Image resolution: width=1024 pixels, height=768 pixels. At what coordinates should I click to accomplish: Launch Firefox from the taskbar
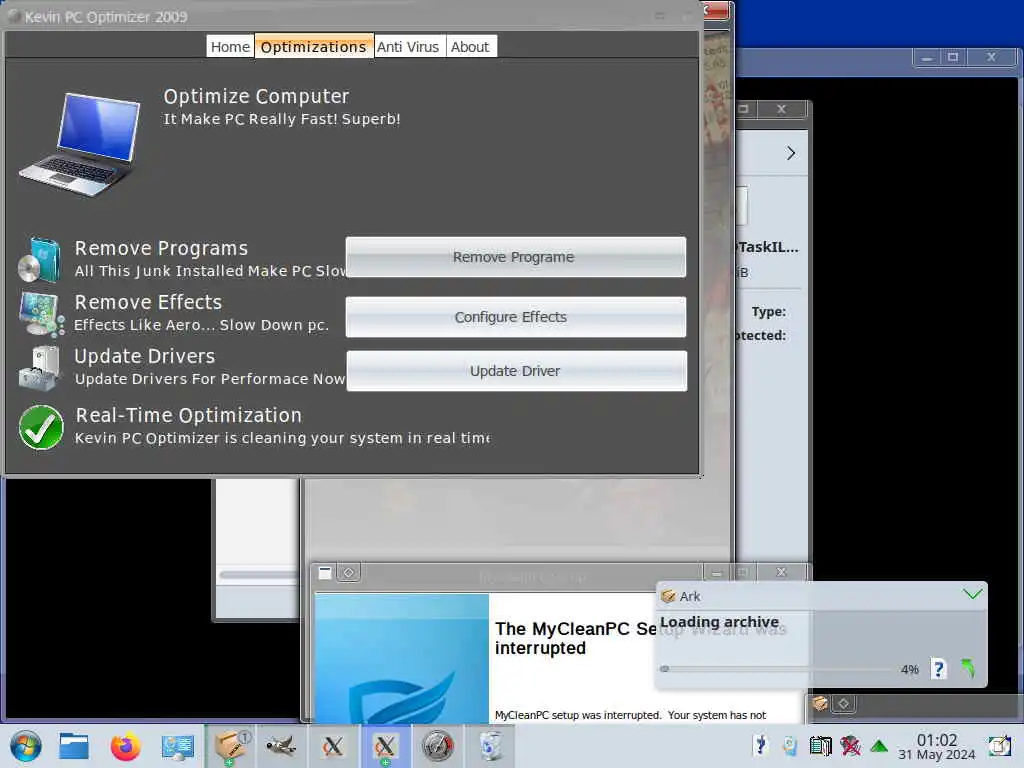pyautogui.click(x=125, y=746)
